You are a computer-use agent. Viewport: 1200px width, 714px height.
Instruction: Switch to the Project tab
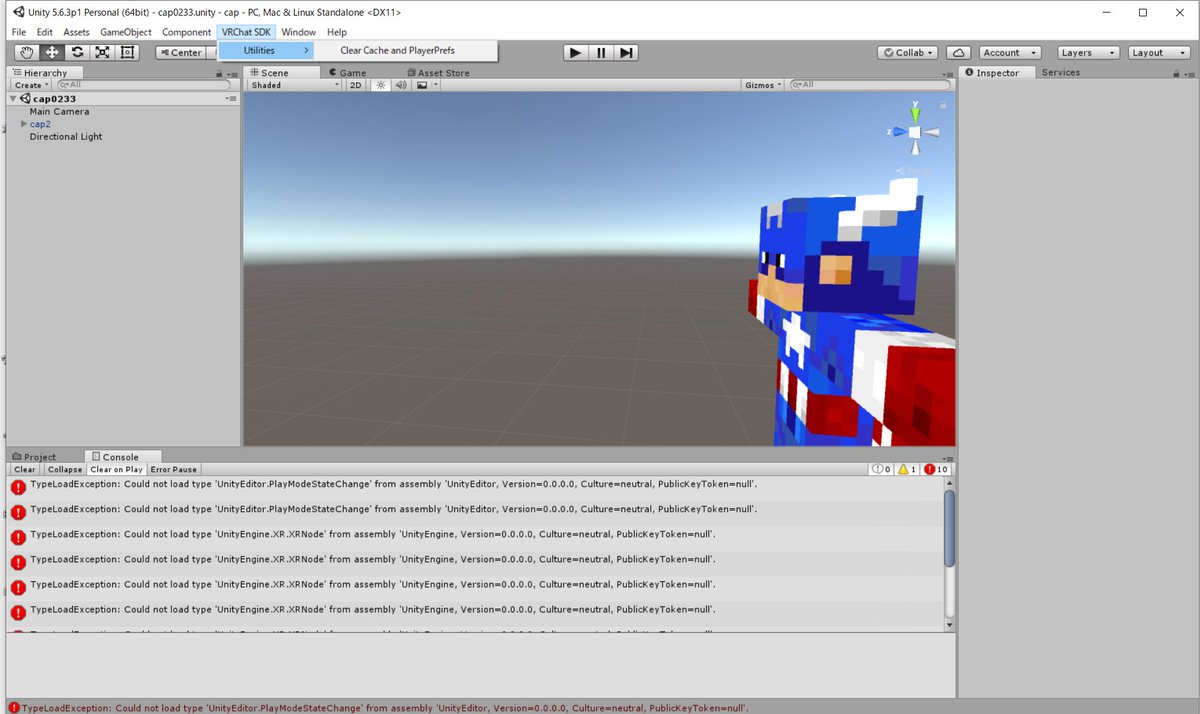(34, 457)
